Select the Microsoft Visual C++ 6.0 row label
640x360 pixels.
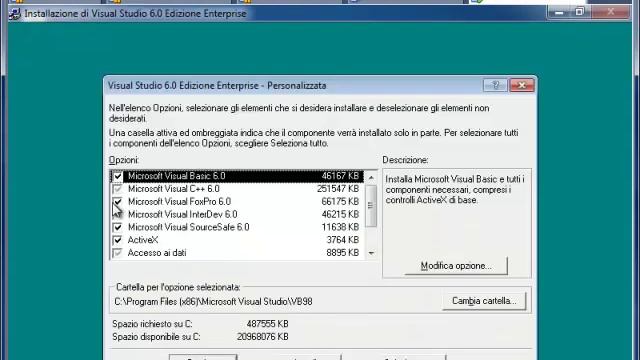click(173, 189)
